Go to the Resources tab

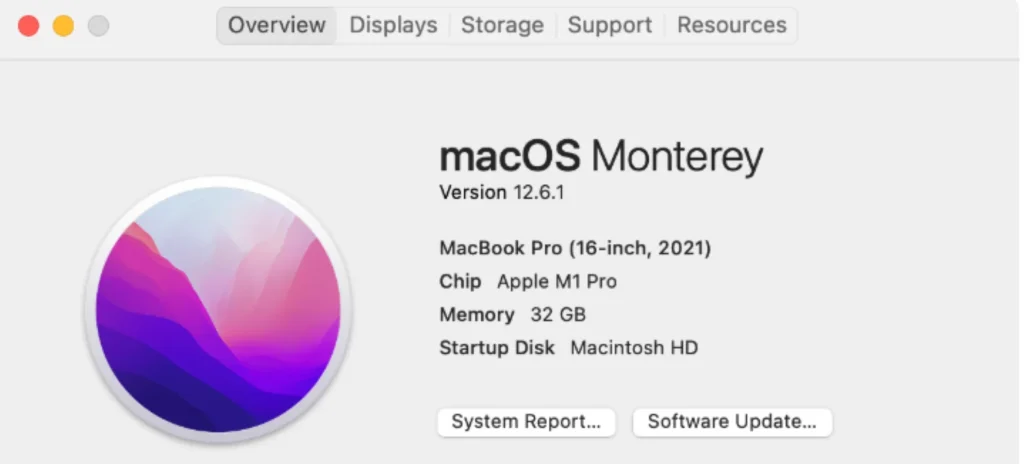[x=731, y=26]
